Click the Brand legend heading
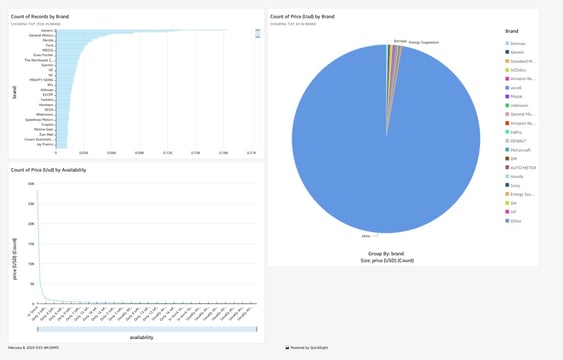Screen dimensions: 563x360 tap(512, 31)
